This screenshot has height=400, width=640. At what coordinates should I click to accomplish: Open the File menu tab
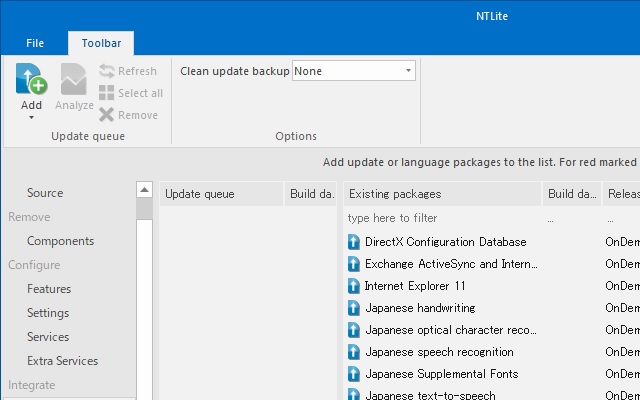[x=35, y=43]
